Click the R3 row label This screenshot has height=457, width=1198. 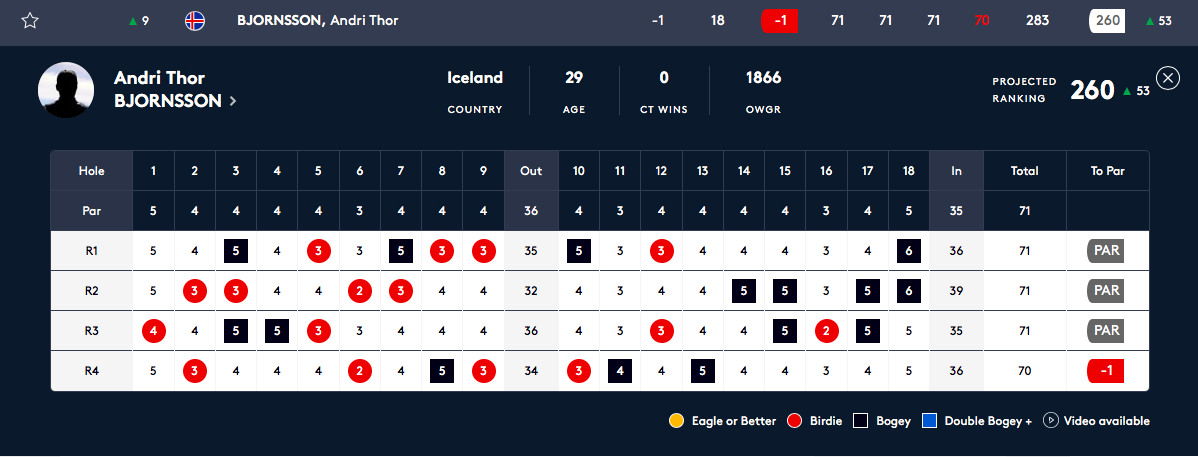(x=92, y=331)
